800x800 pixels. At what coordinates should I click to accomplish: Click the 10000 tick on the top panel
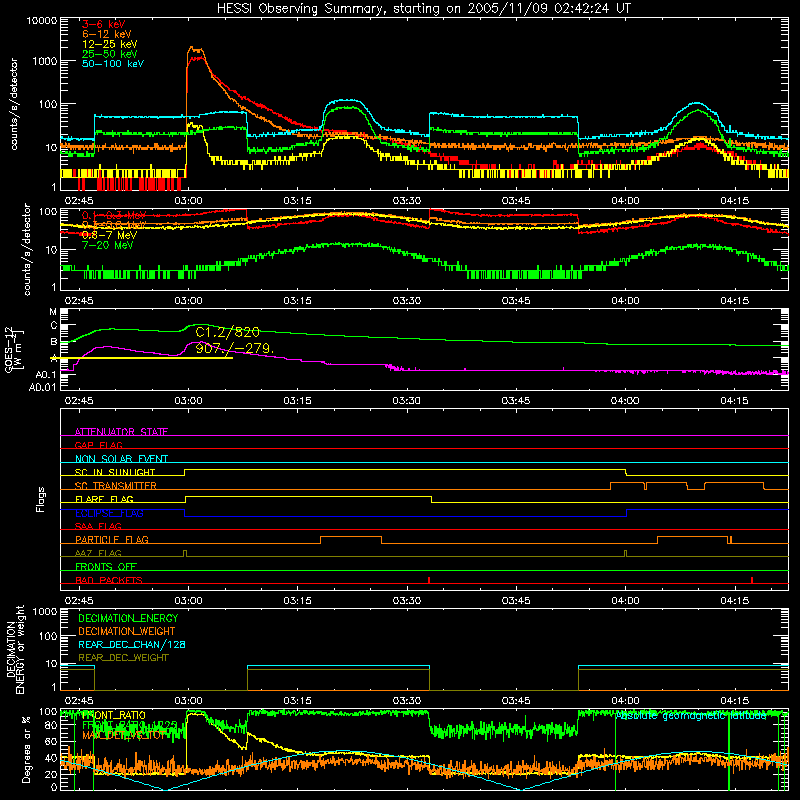pos(42,20)
